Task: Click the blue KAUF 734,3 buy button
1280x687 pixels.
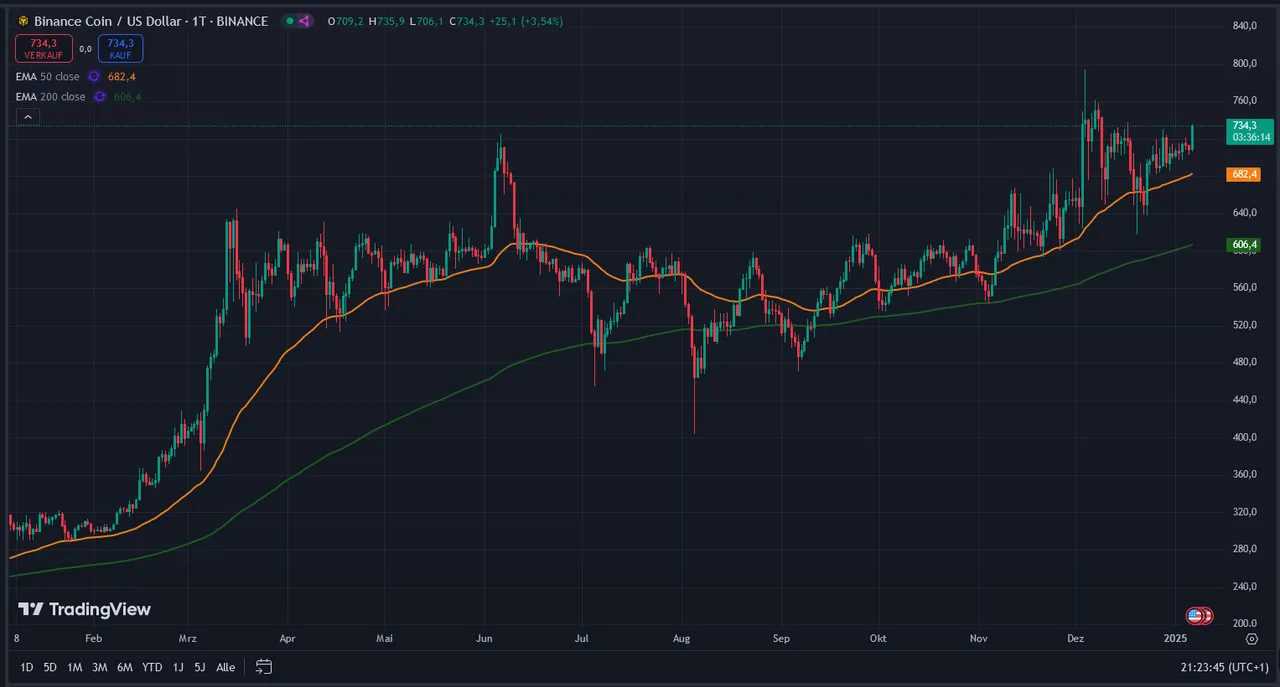Action: [120, 48]
